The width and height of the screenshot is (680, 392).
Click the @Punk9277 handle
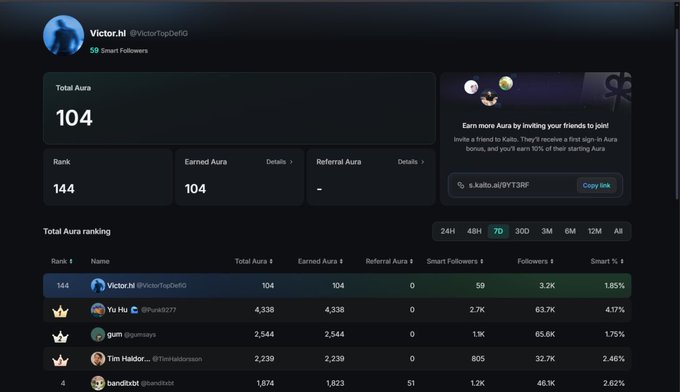[159, 310]
